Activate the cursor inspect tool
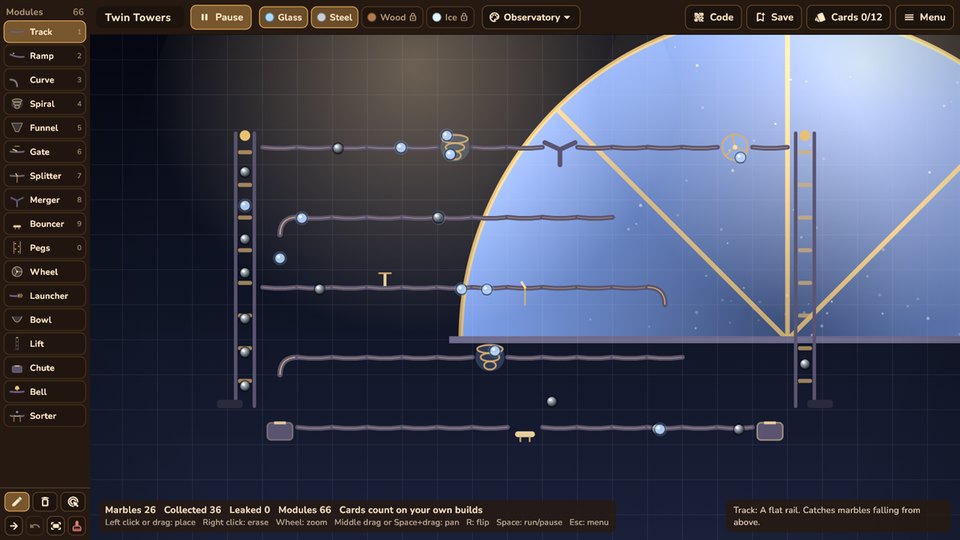The width and height of the screenshot is (960, 540). point(73,502)
